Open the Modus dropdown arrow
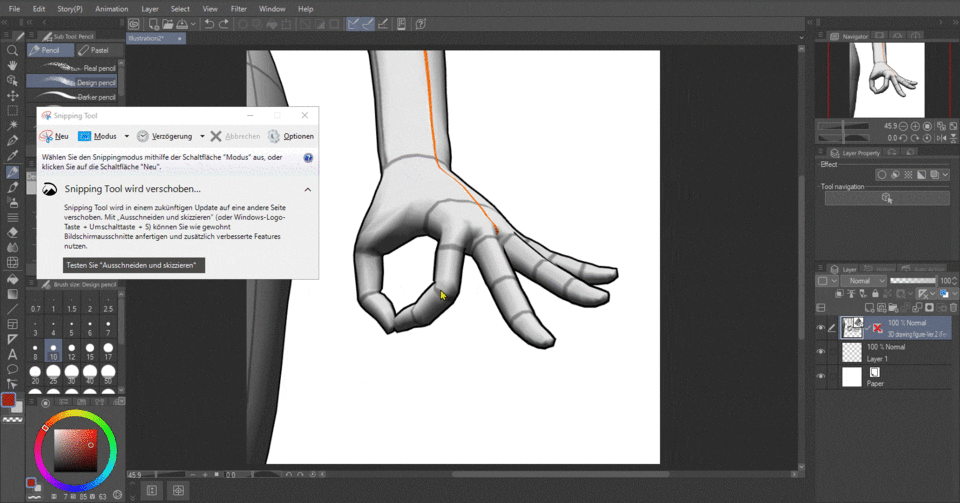This screenshot has width=960, height=503. tap(127, 136)
